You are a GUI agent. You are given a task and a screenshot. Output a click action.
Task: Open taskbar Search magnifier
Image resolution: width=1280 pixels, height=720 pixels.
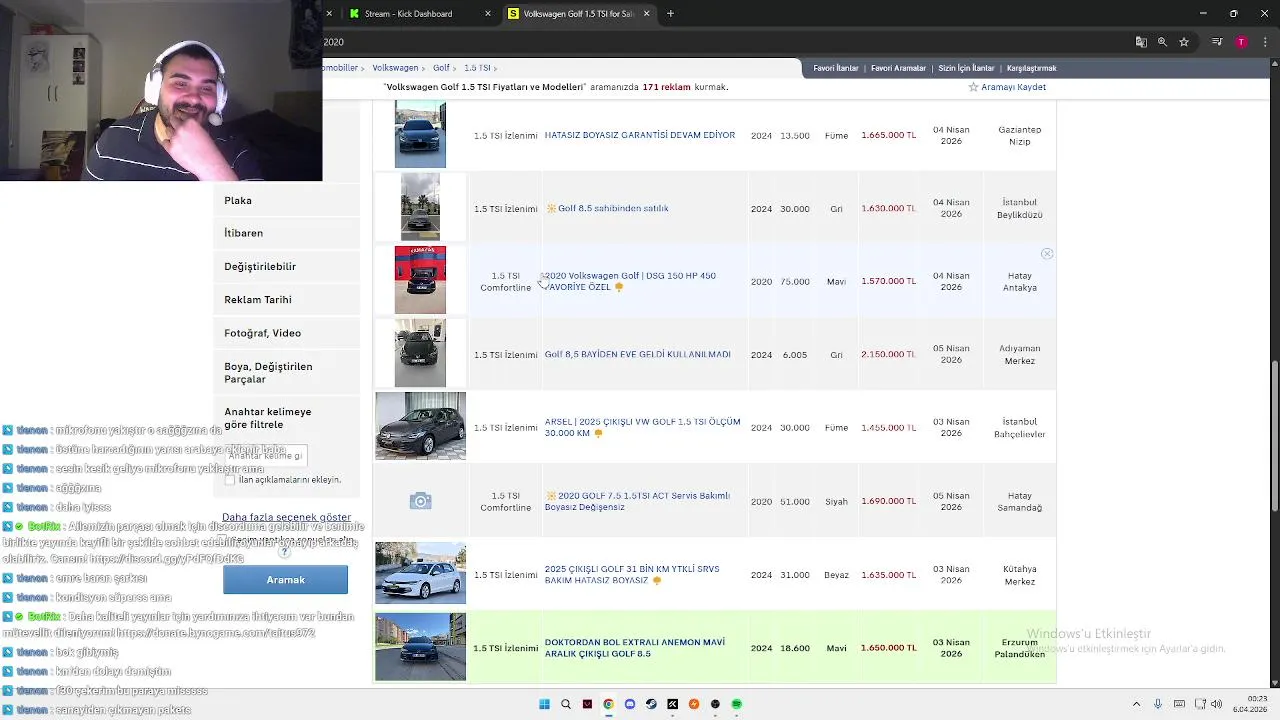tap(566, 704)
